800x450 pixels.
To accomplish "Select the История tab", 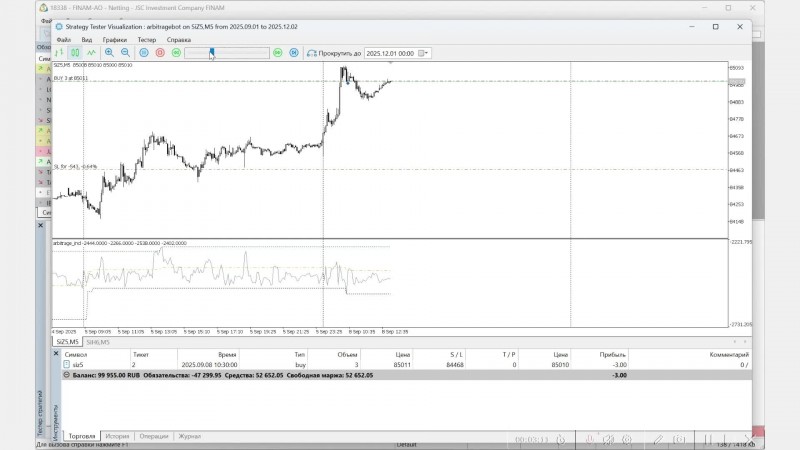I will (x=117, y=436).
